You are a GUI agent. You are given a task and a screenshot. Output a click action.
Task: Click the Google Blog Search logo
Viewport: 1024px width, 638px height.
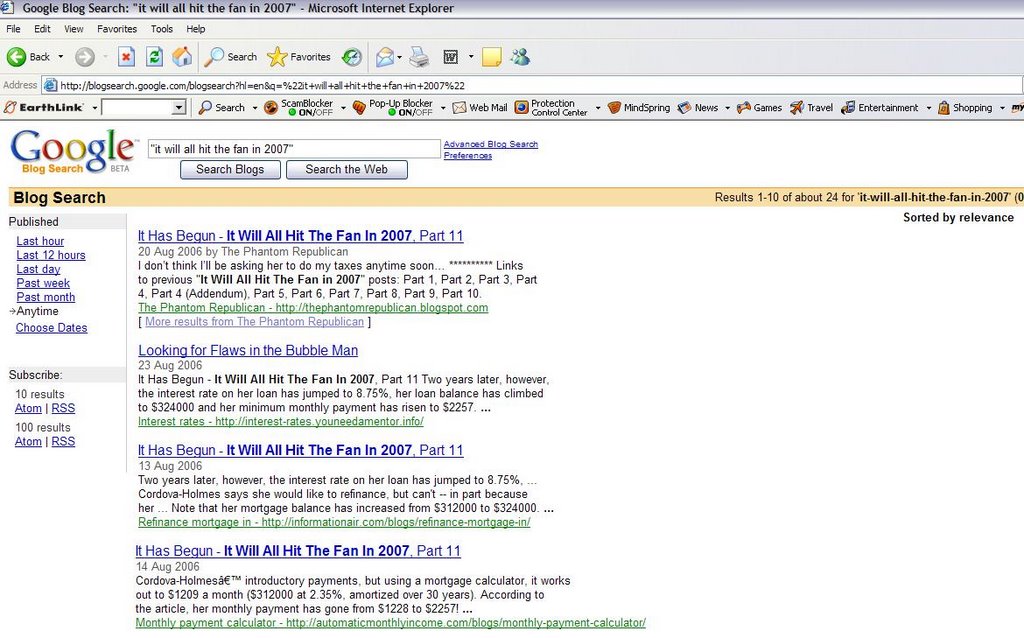73,152
